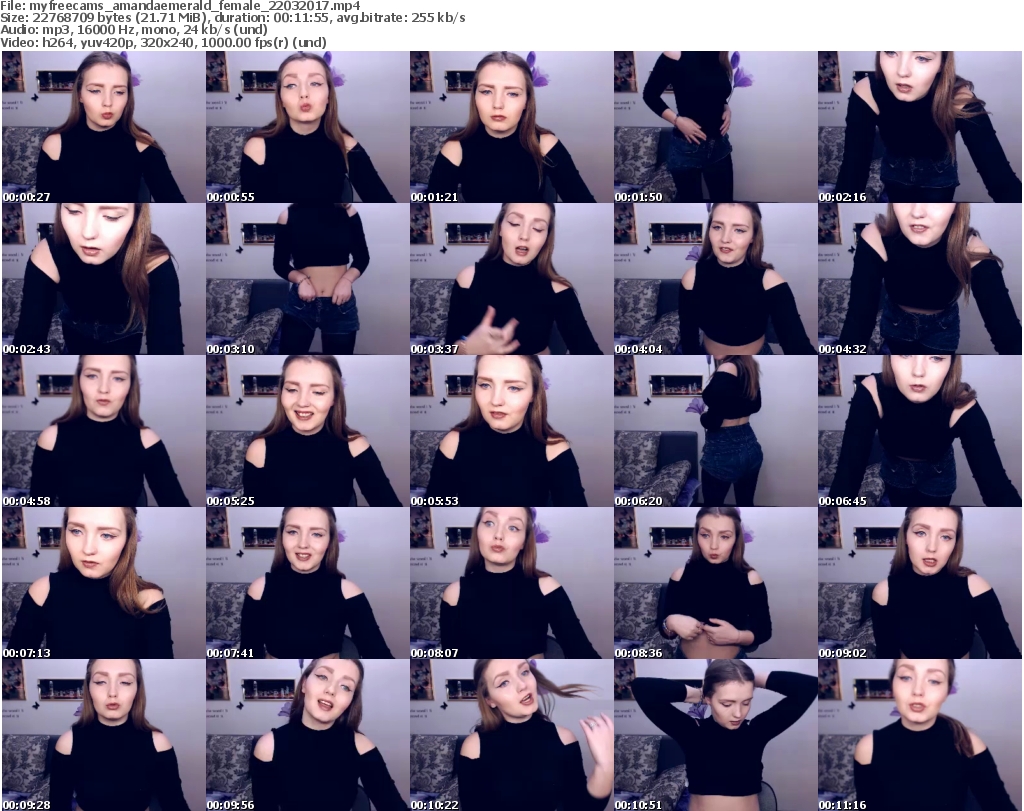The width and height of the screenshot is (1024, 811).
Task: Pick the thumbnail timestamped 00:09:02
Action: [x=920, y=583]
